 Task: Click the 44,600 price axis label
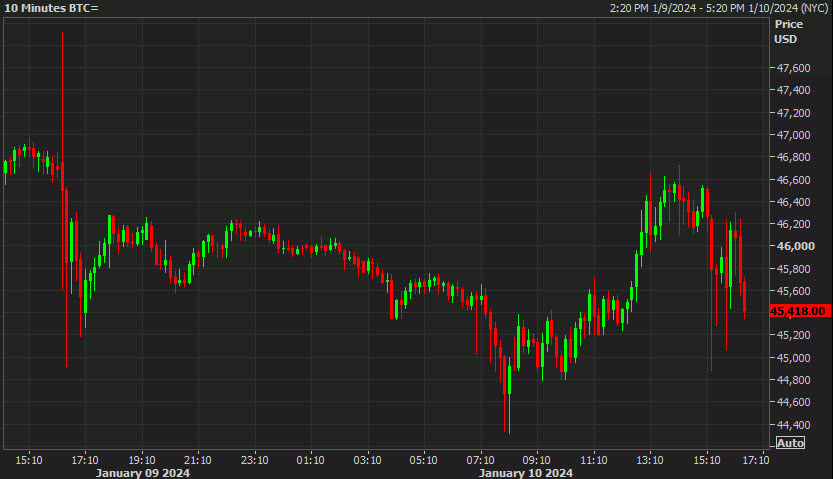click(793, 402)
